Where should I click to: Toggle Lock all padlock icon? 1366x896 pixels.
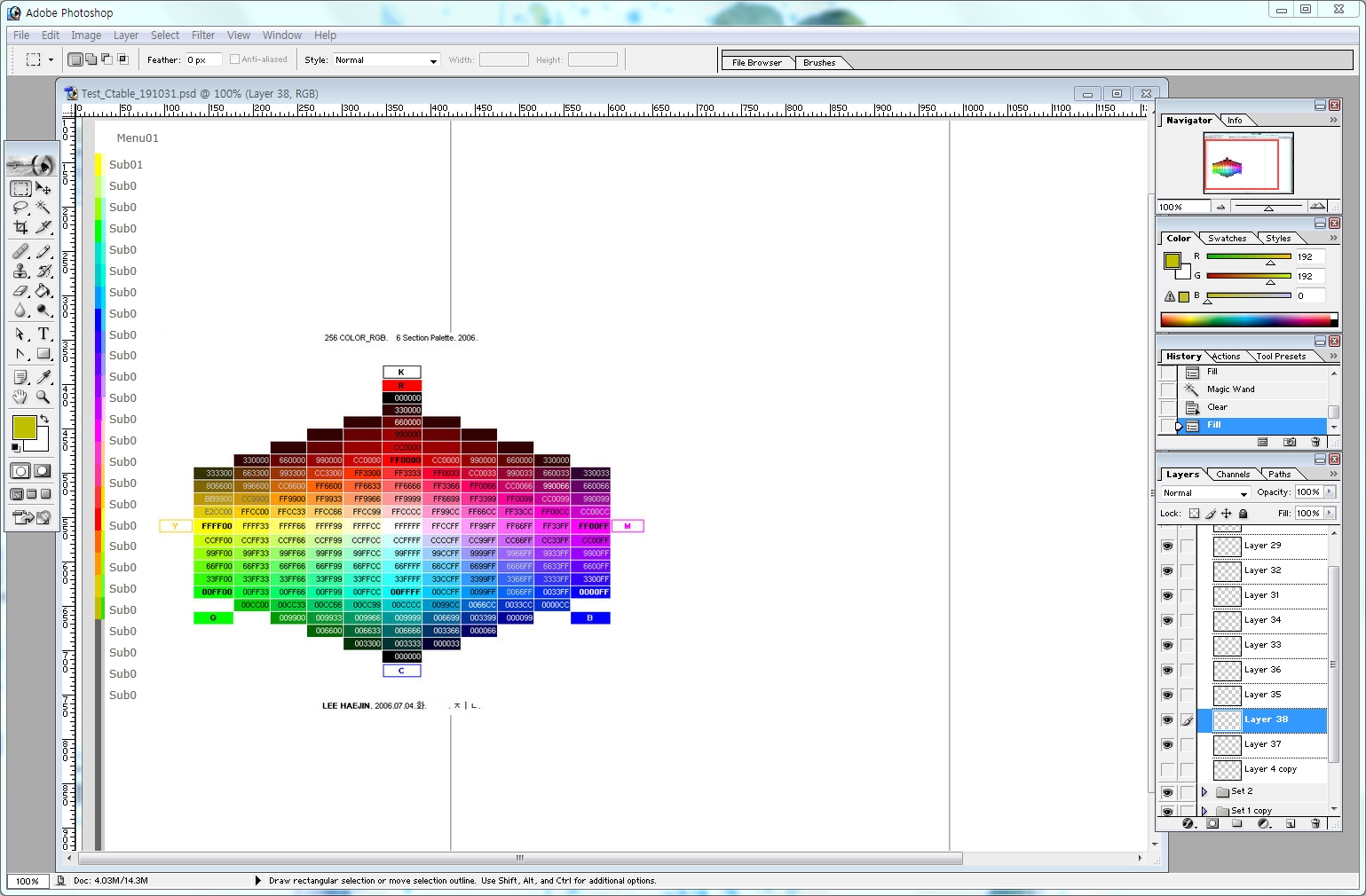(x=1243, y=514)
